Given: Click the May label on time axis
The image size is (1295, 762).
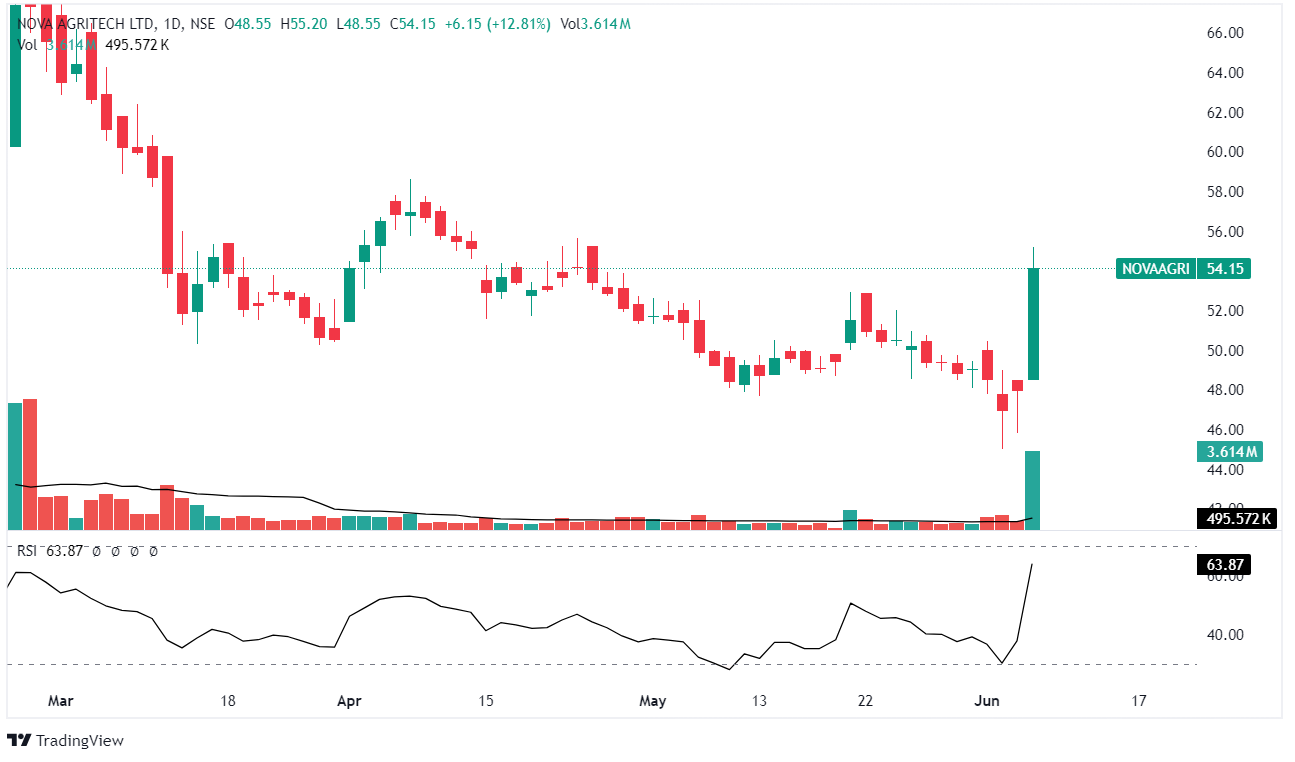Looking at the screenshot, I should tap(652, 701).
